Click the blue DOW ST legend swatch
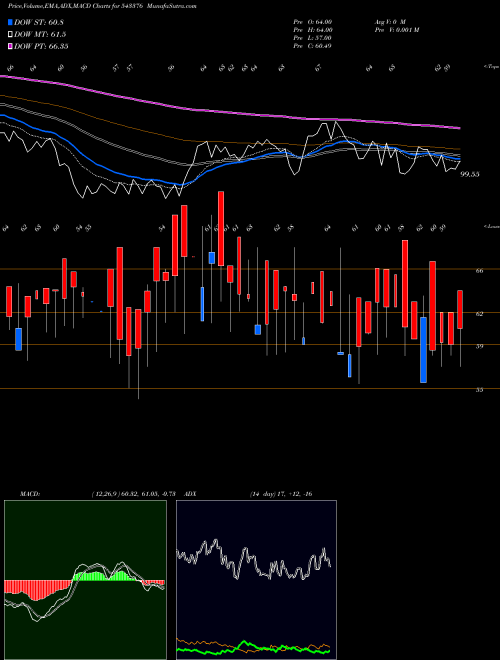Screen dimensions: 500x660 tap(10, 22)
